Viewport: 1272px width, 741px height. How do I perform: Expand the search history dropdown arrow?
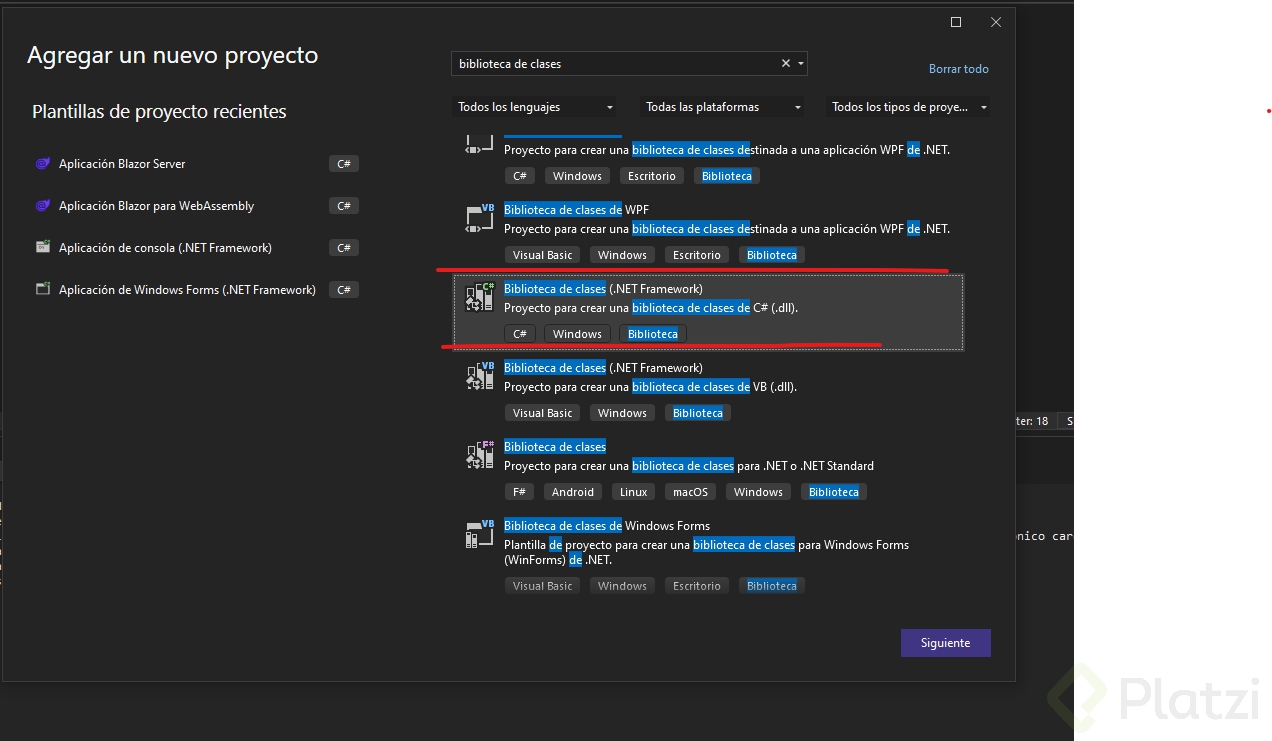801,64
